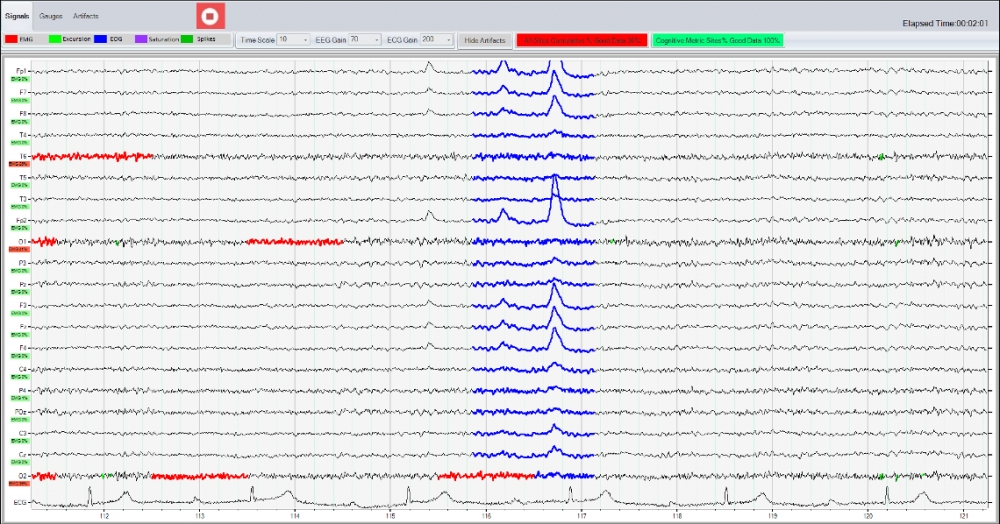Open the Time Scale dropdown

[x=294, y=39]
